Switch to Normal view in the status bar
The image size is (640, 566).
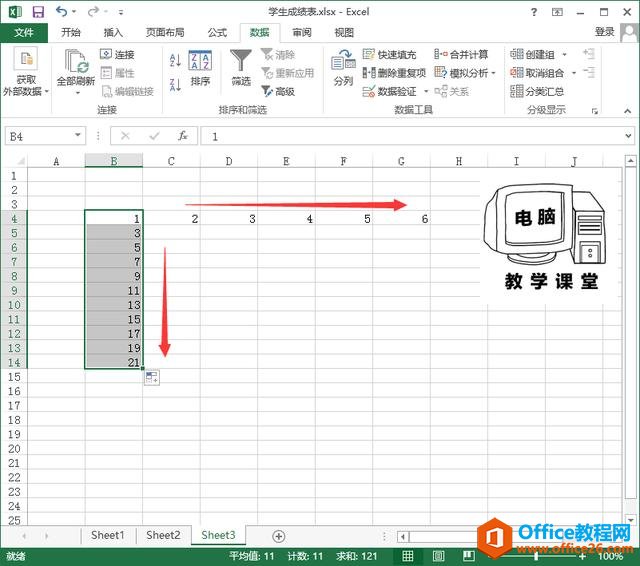click(407, 556)
